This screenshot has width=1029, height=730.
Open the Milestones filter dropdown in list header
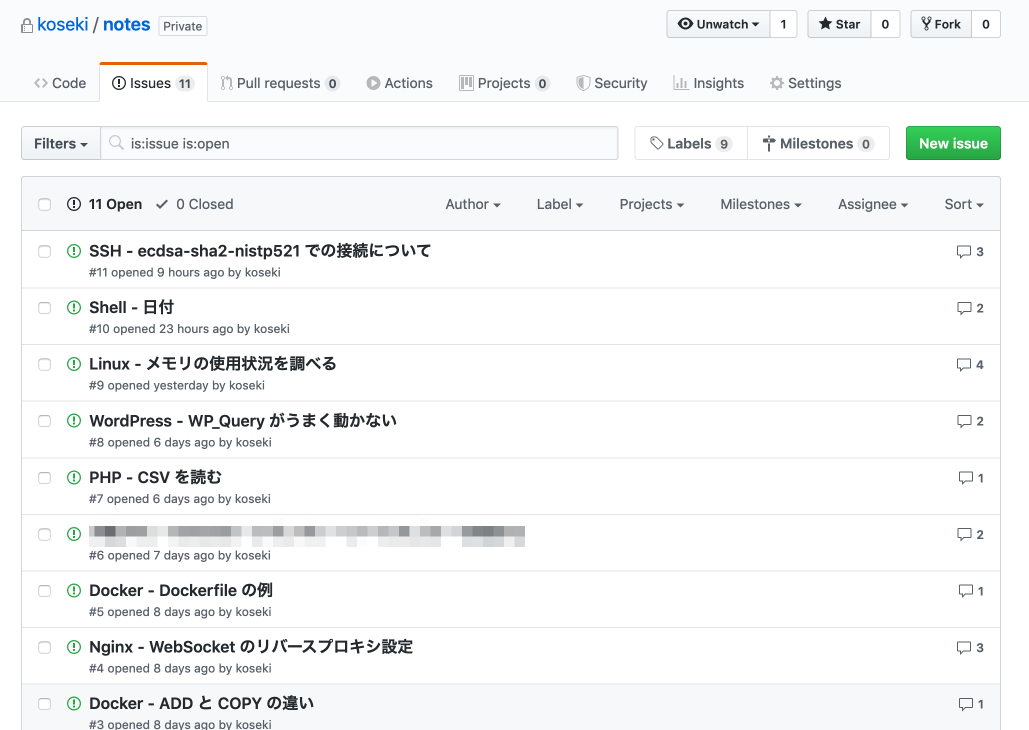coord(761,204)
